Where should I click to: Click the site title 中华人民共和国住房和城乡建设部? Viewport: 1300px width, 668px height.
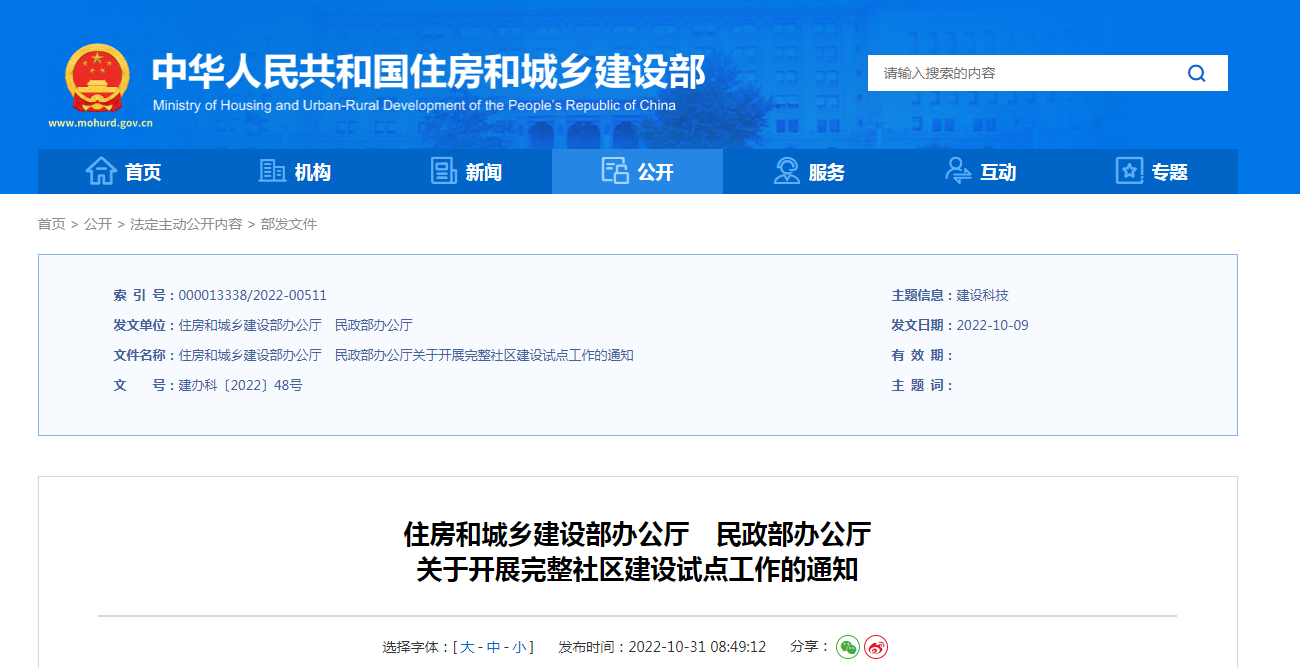(429, 71)
